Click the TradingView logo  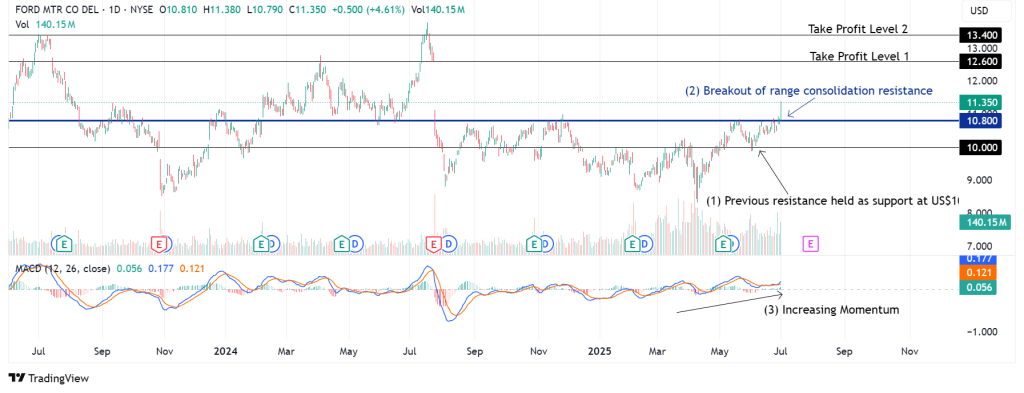(49, 378)
